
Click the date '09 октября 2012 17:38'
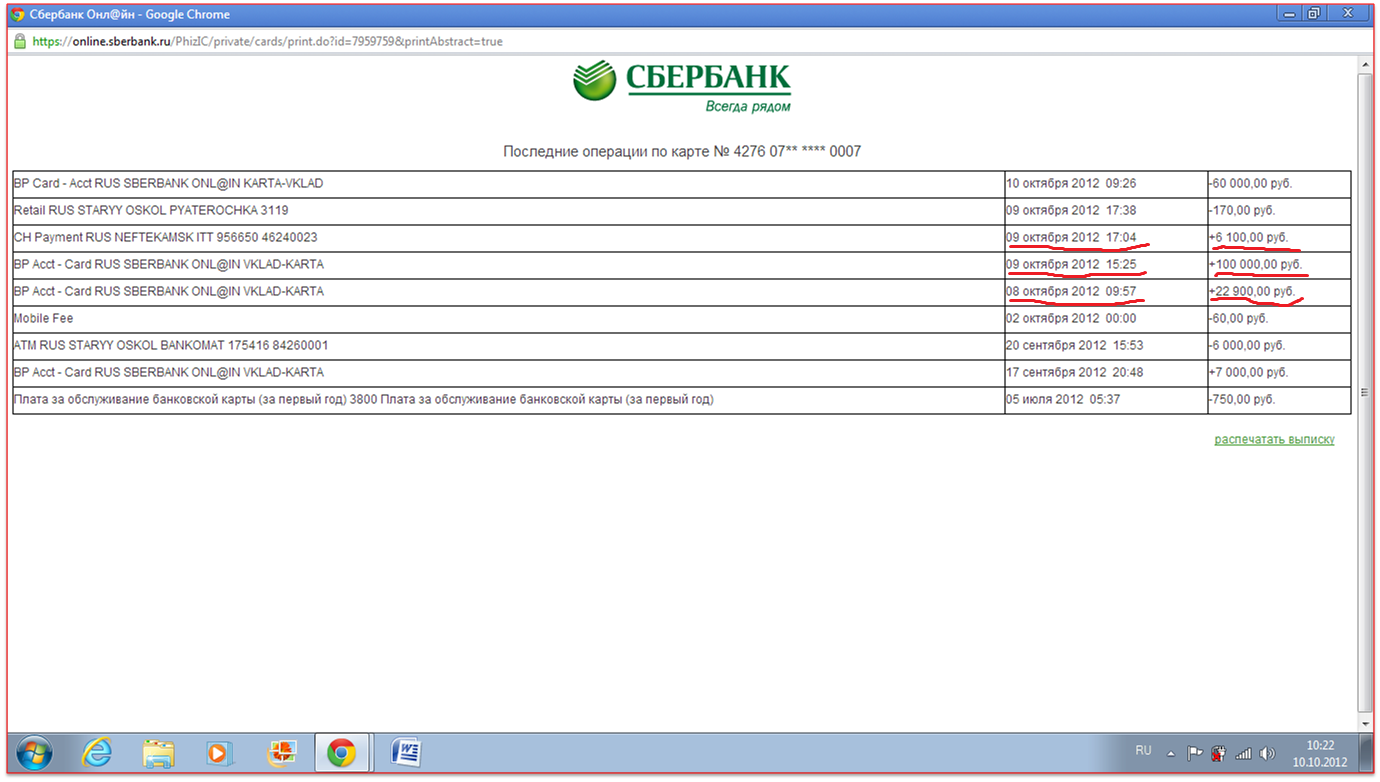1072,211
